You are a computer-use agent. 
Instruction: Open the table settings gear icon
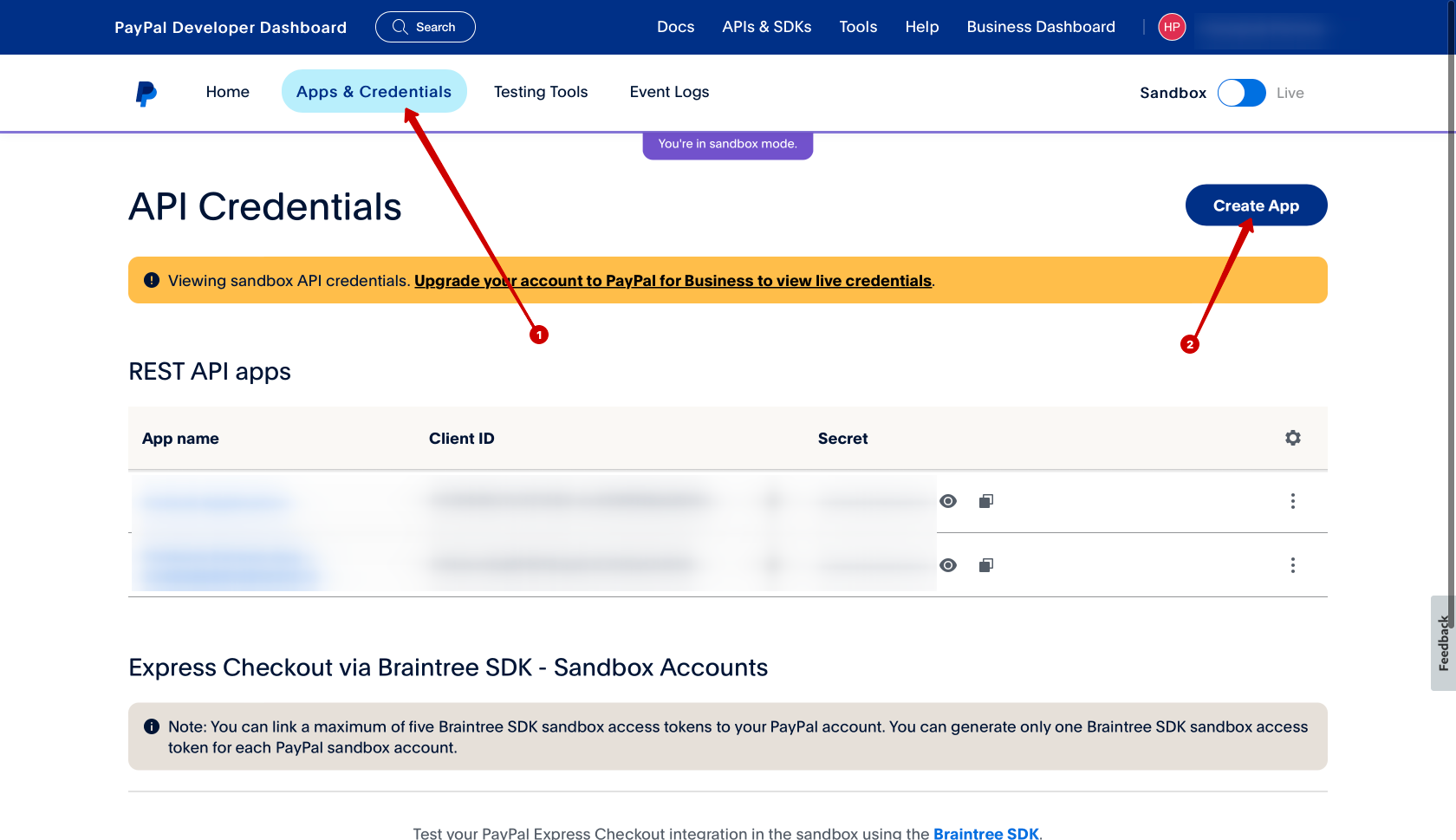pyautogui.click(x=1293, y=438)
